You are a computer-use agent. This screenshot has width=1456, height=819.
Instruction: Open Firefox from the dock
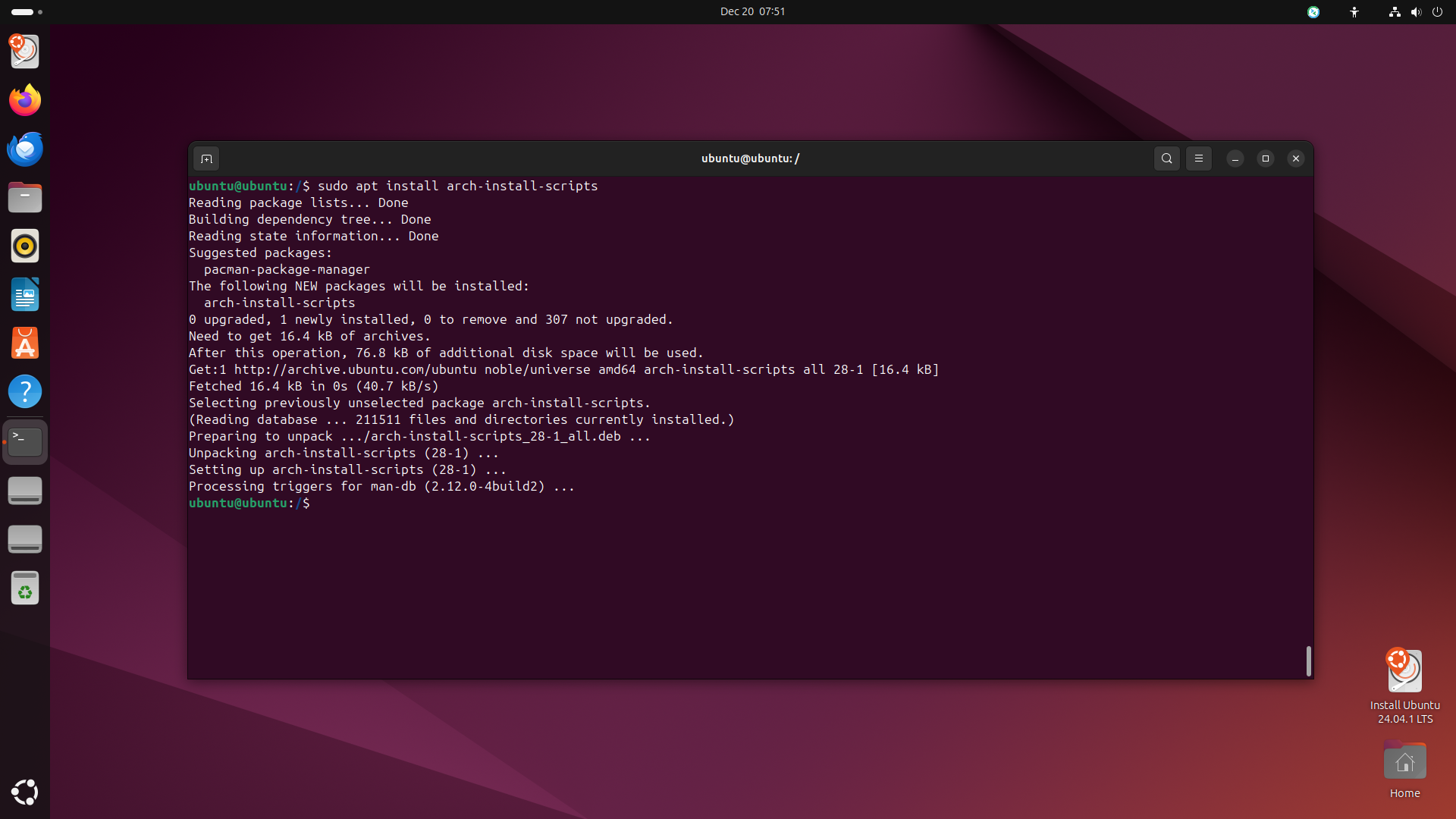pos(25,100)
